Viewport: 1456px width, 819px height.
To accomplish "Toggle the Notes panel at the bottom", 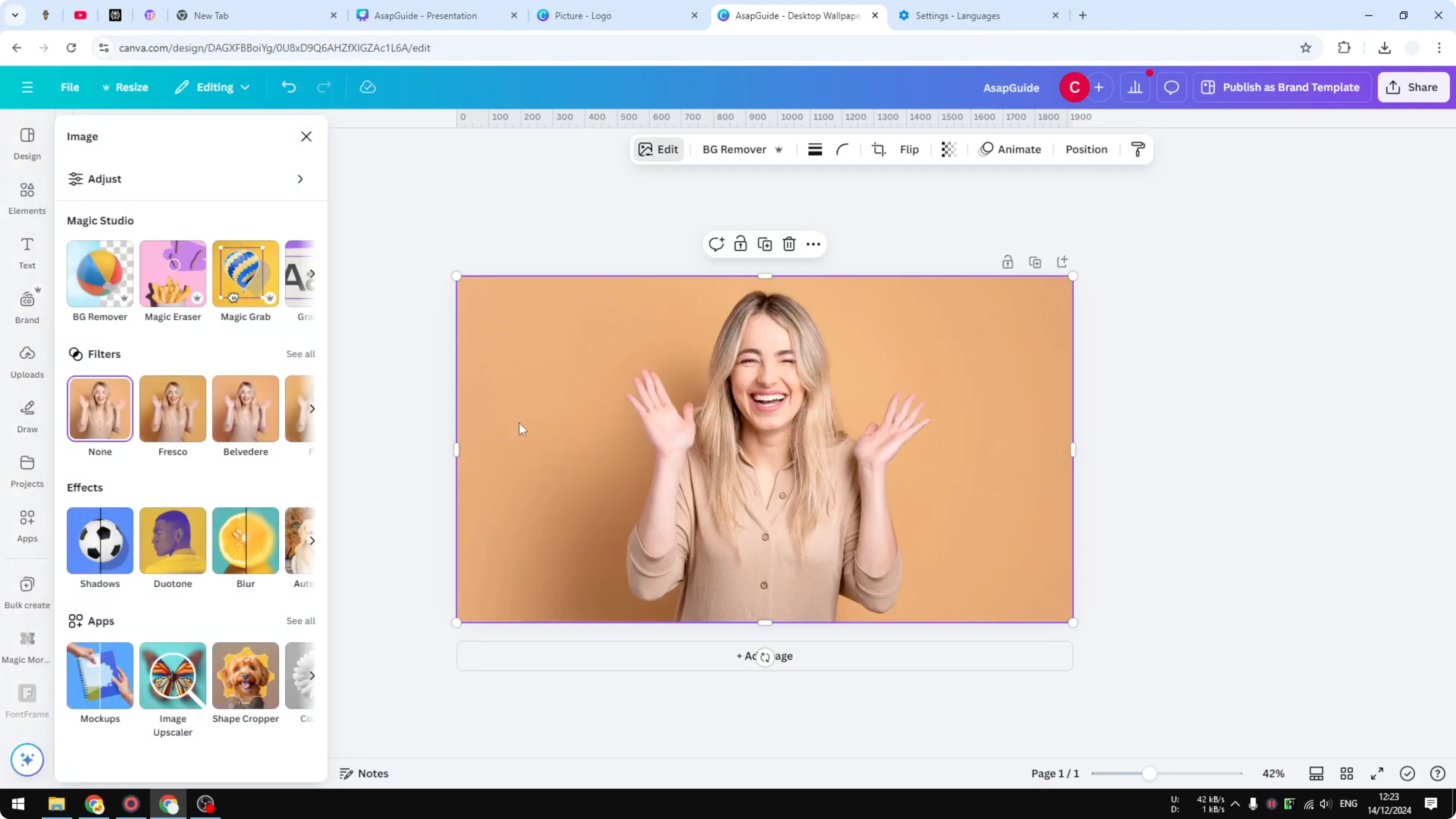I will pos(364,773).
